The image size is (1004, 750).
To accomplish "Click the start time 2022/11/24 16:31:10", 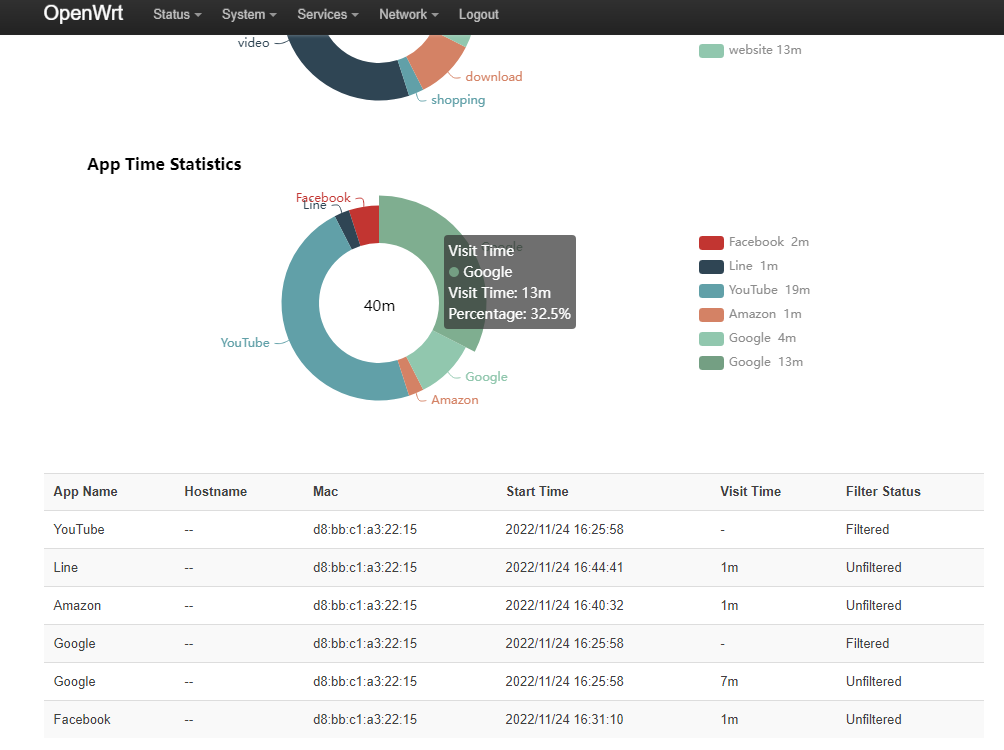I will [564, 719].
